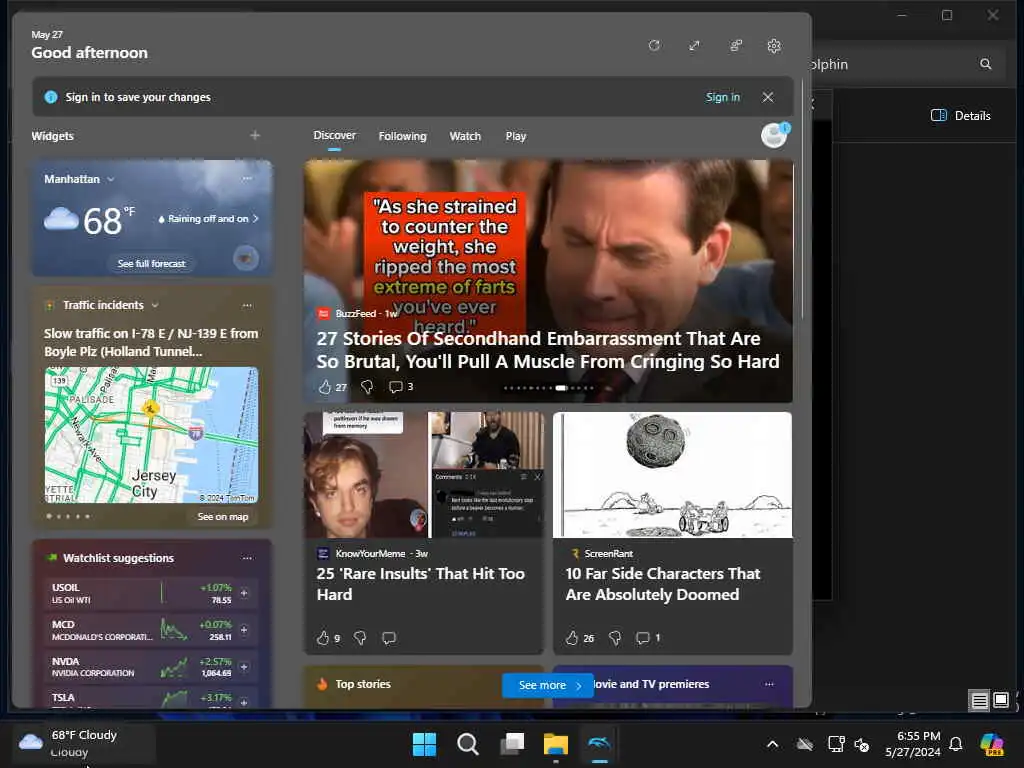Open comments on BuzzFeed story
1024x768 pixels.
coord(401,387)
